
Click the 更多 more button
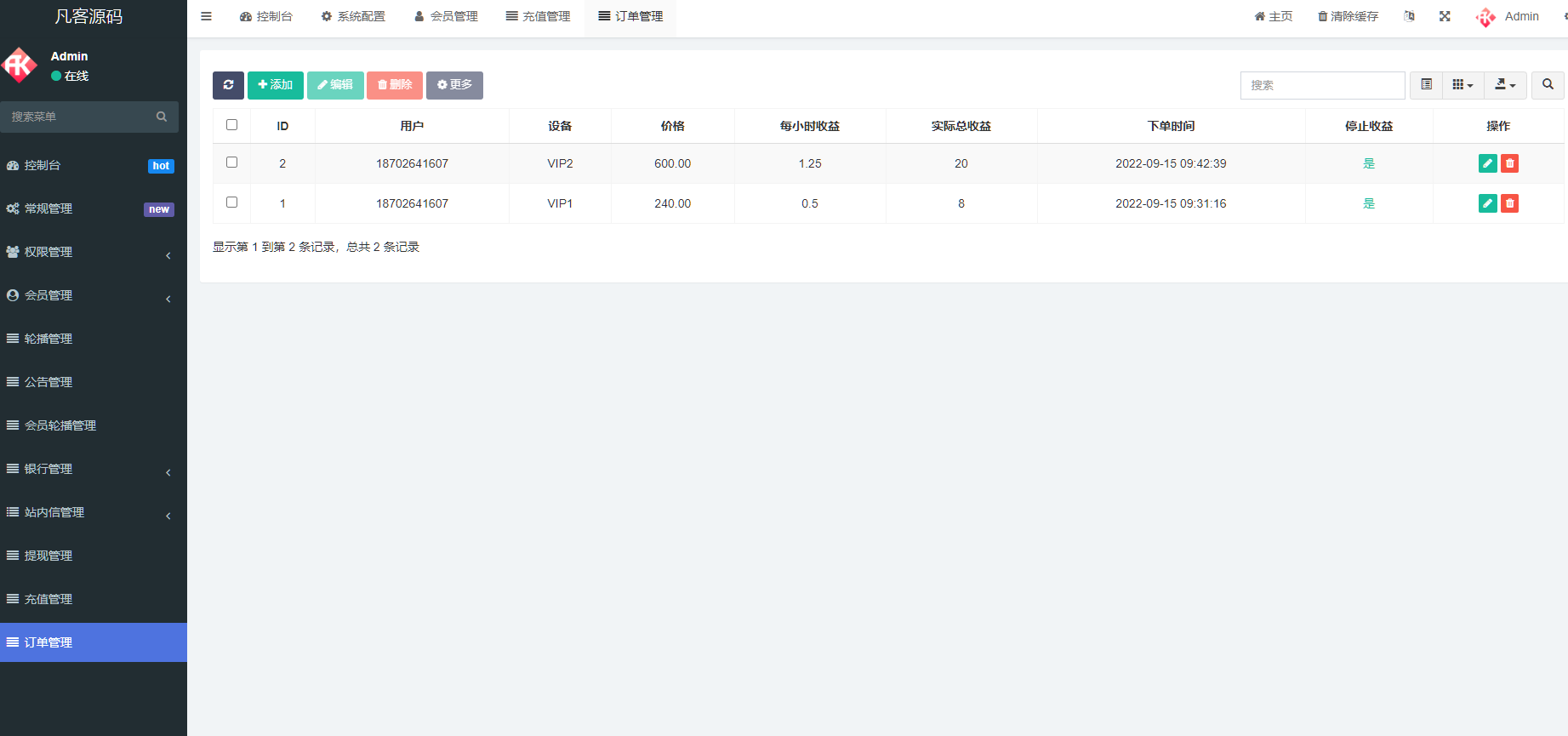click(454, 85)
